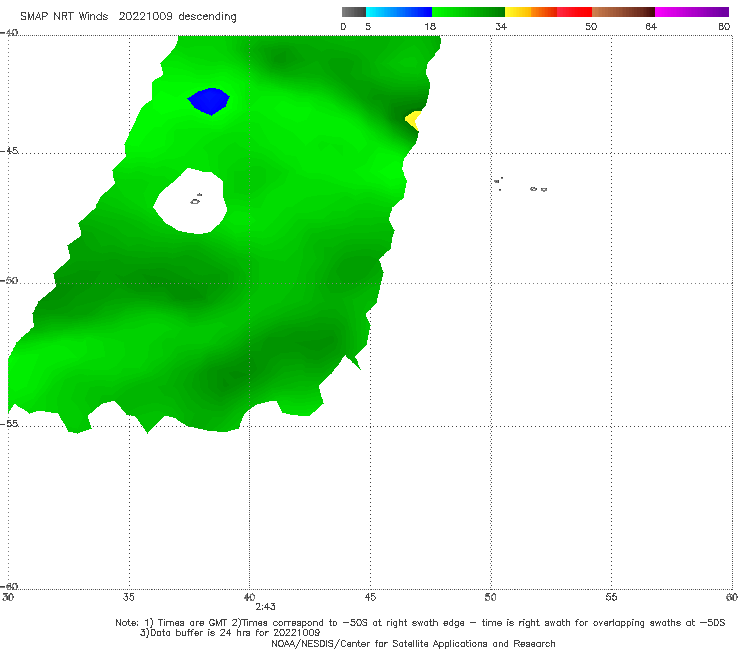Click the note "3)Data buffer is 24 hrs for 20221009"
Screen dimensions: 740x650
(230, 633)
